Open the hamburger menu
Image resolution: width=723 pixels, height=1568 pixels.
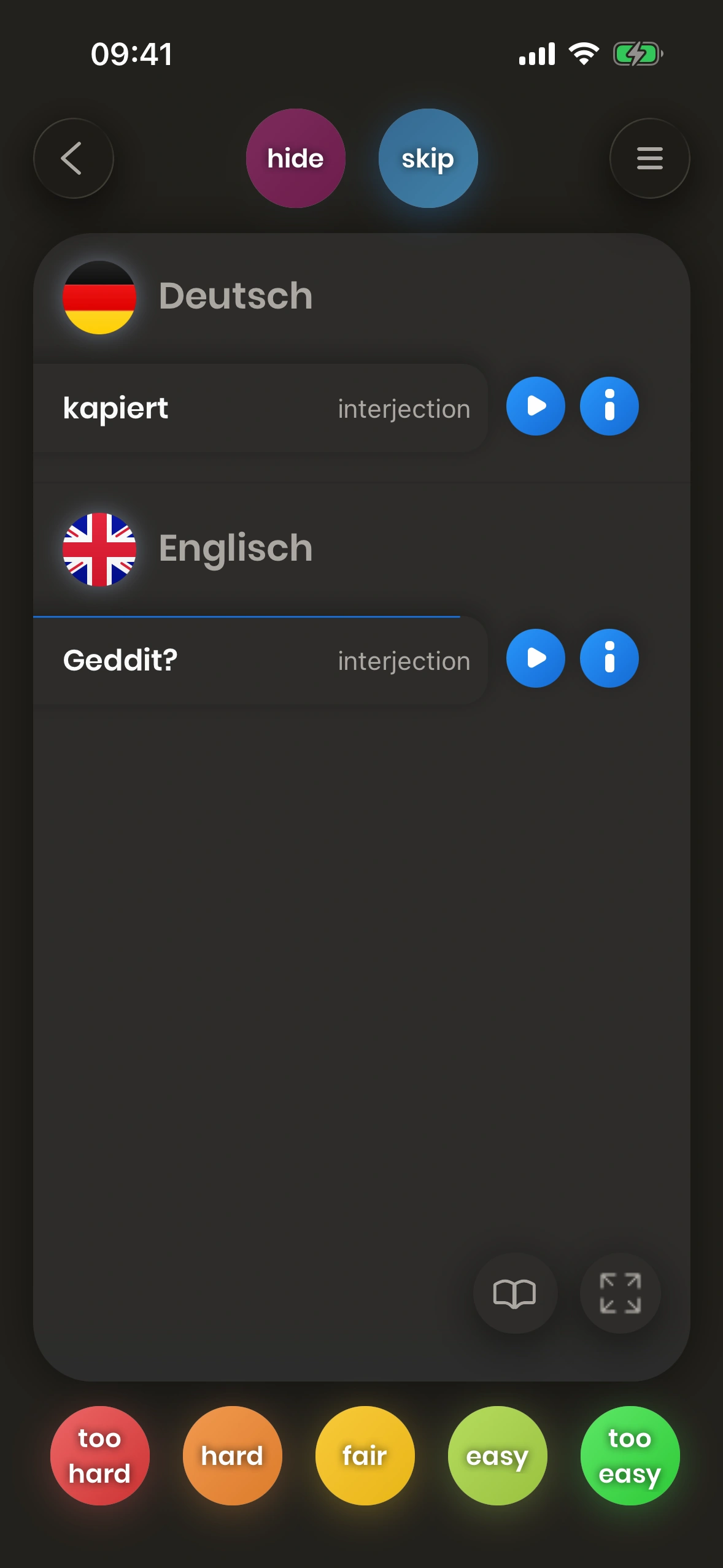[x=649, y=158]
